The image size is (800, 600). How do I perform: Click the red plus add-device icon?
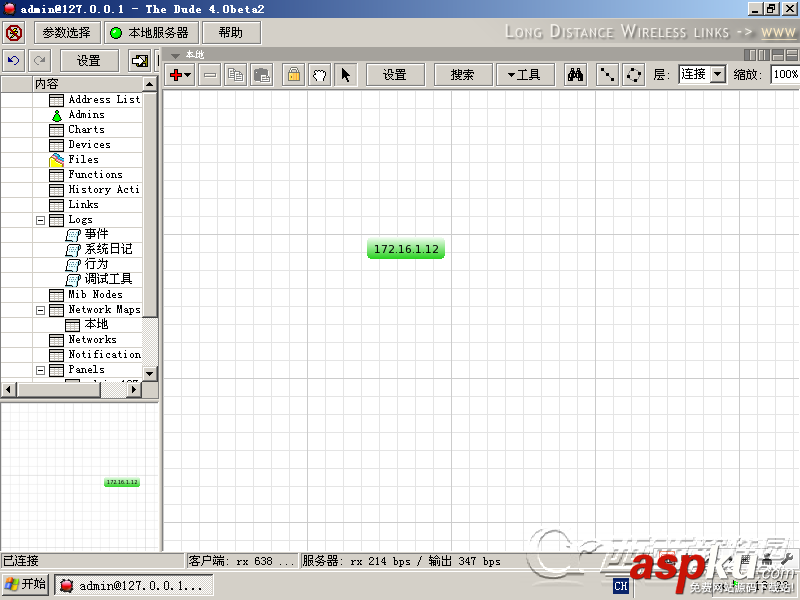[x=180, y=75]
